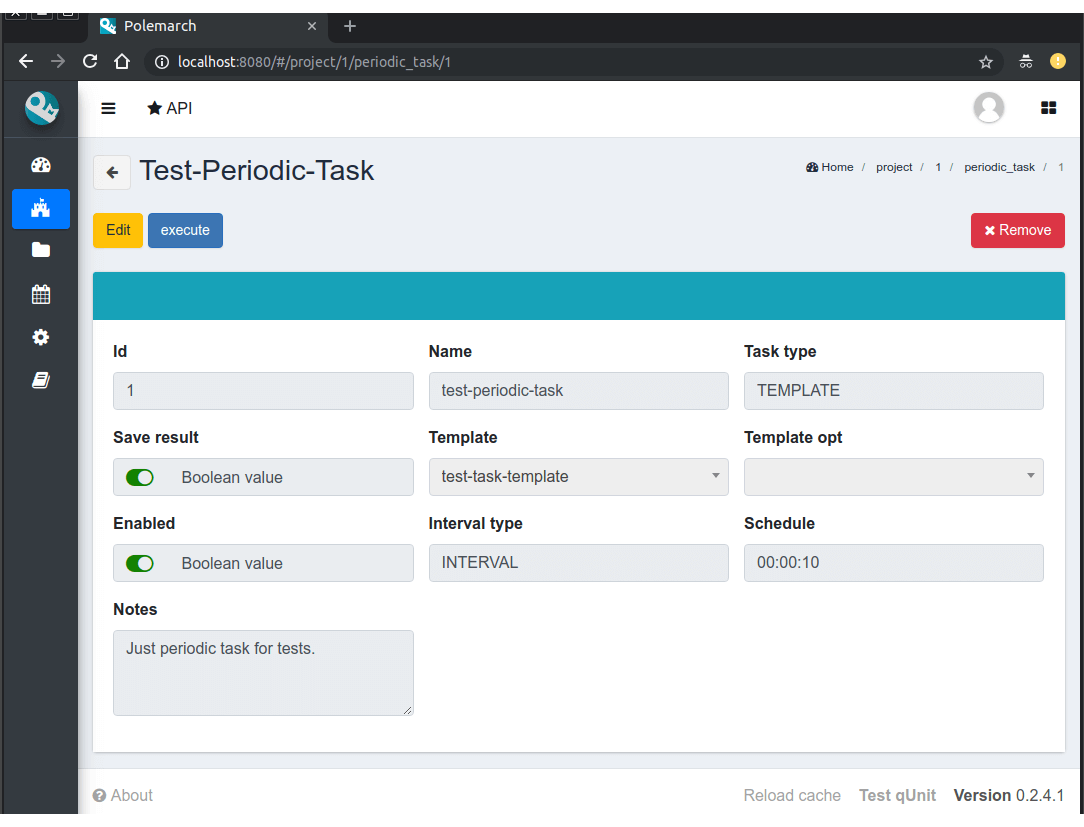Click the Id field with value 1
The image size is (1084, 827).
pyautogui.click(x=263, y=391)
